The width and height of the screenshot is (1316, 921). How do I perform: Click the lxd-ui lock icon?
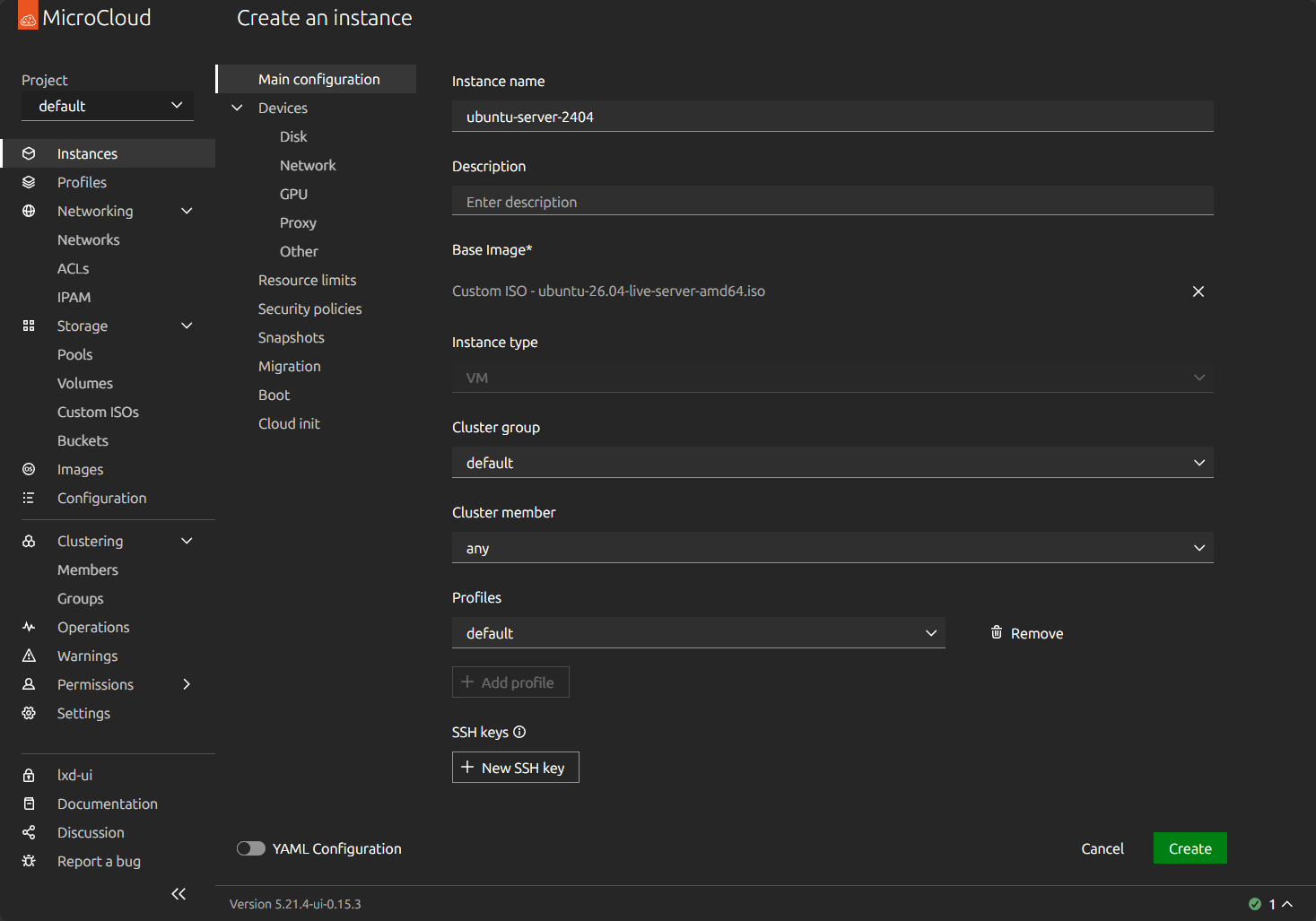(x=29, y=775)
